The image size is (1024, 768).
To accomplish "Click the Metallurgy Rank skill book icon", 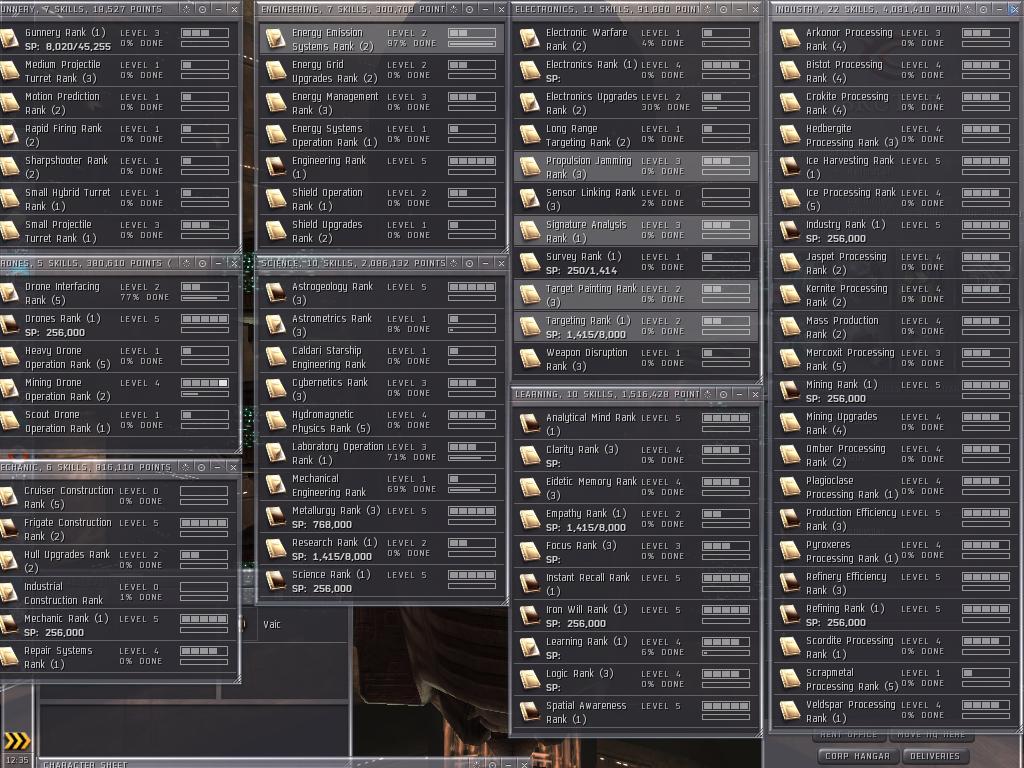I will click(276, 517).
